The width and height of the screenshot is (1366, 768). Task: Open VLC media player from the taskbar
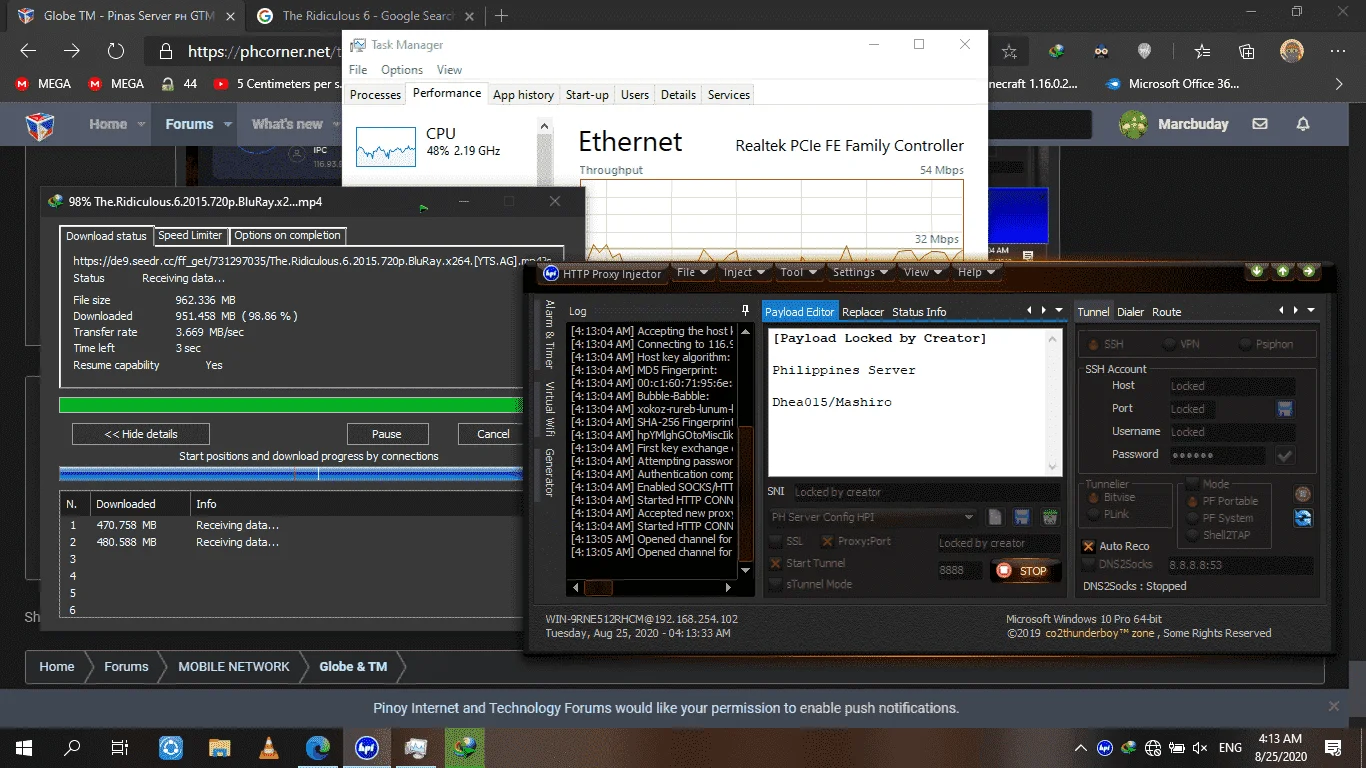(x=269, y=747)
